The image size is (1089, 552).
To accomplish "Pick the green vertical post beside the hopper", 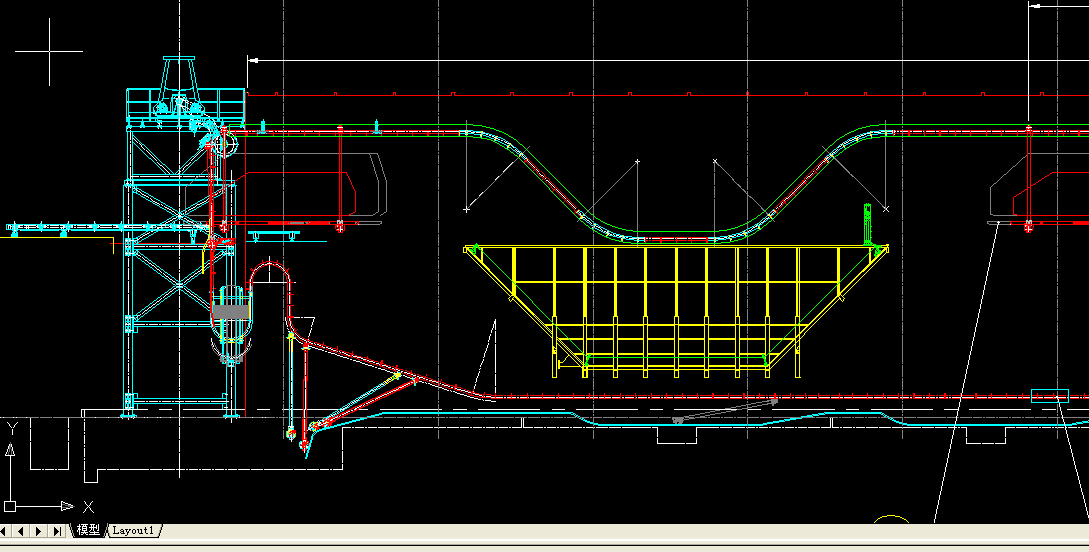I will [x=868, y=223].
